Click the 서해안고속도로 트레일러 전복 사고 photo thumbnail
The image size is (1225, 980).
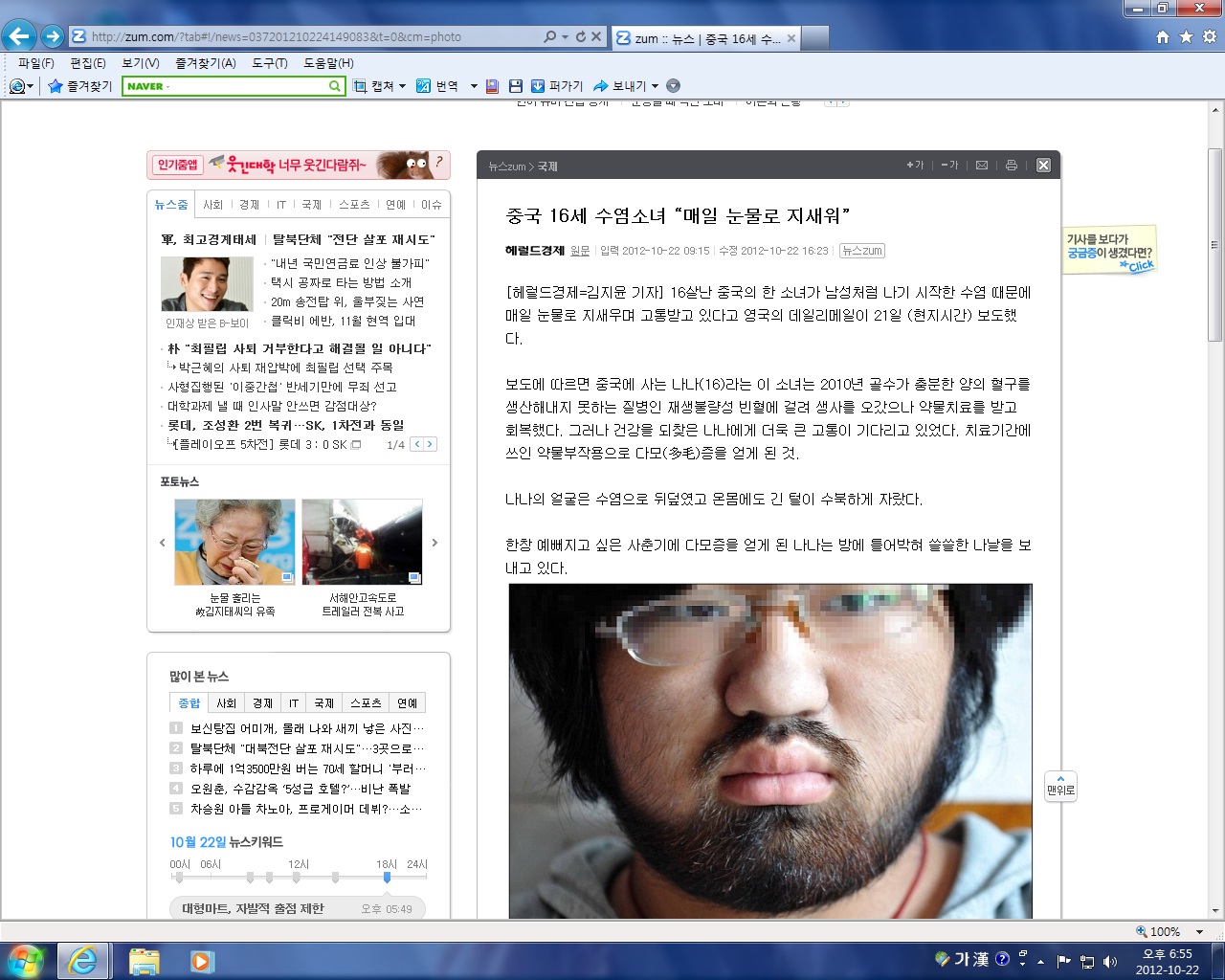coord(362,542)
